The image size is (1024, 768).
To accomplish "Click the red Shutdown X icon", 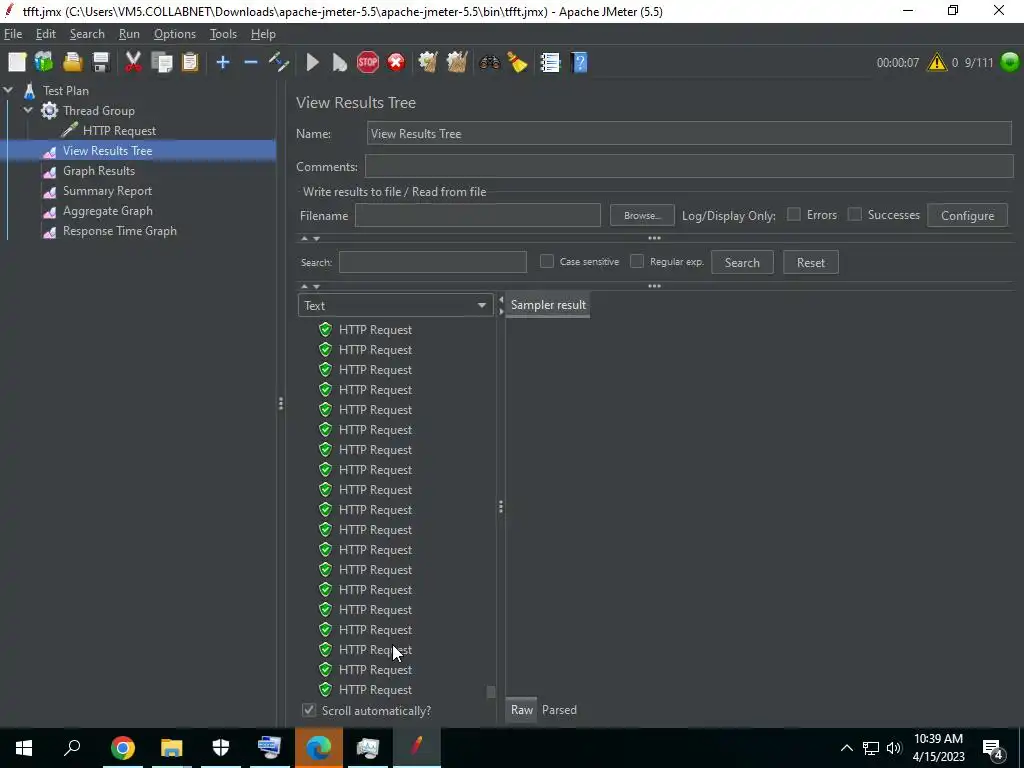I will pyautogui.click(x=396, y=62).
